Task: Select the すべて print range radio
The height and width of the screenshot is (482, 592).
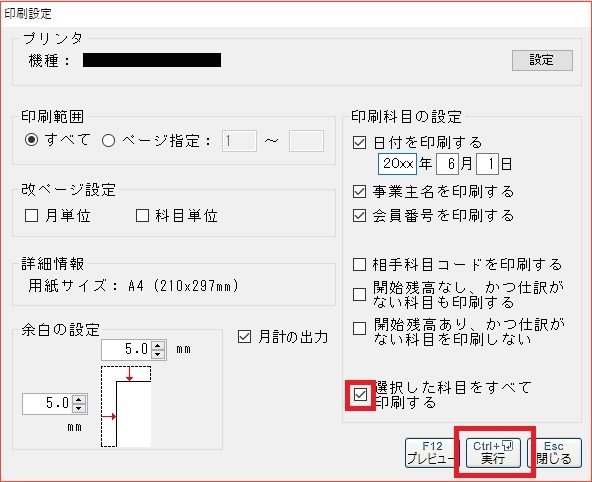Action: coord(31,140)
